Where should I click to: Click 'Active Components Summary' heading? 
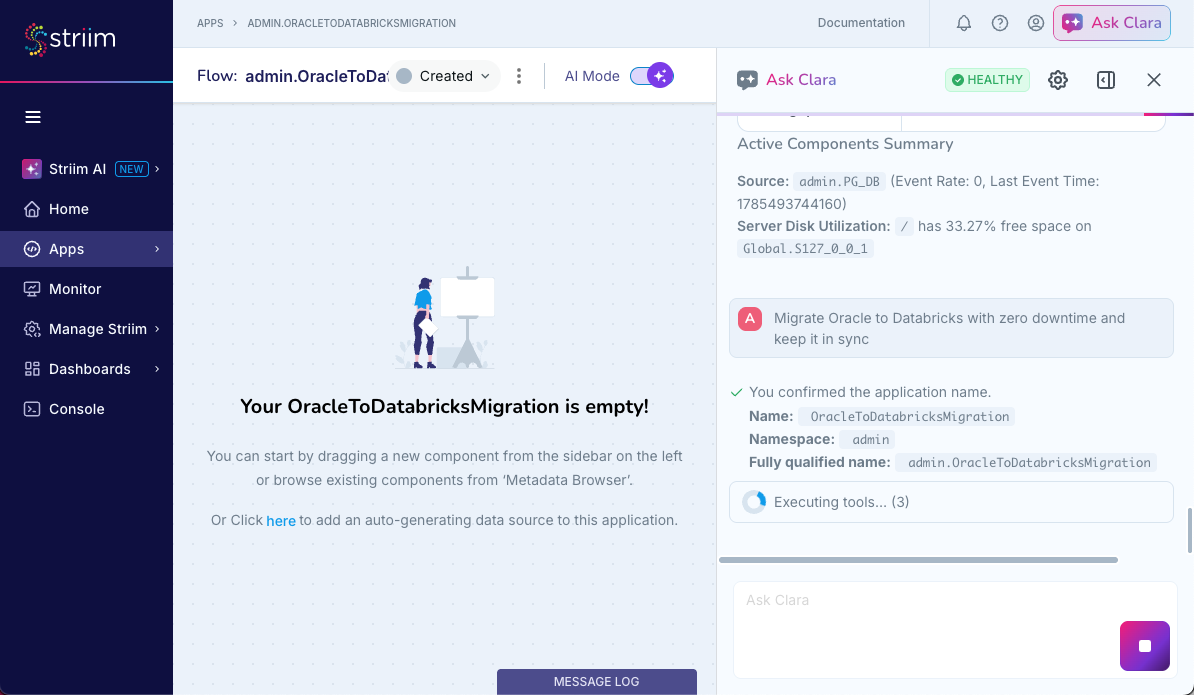point(845,144)
